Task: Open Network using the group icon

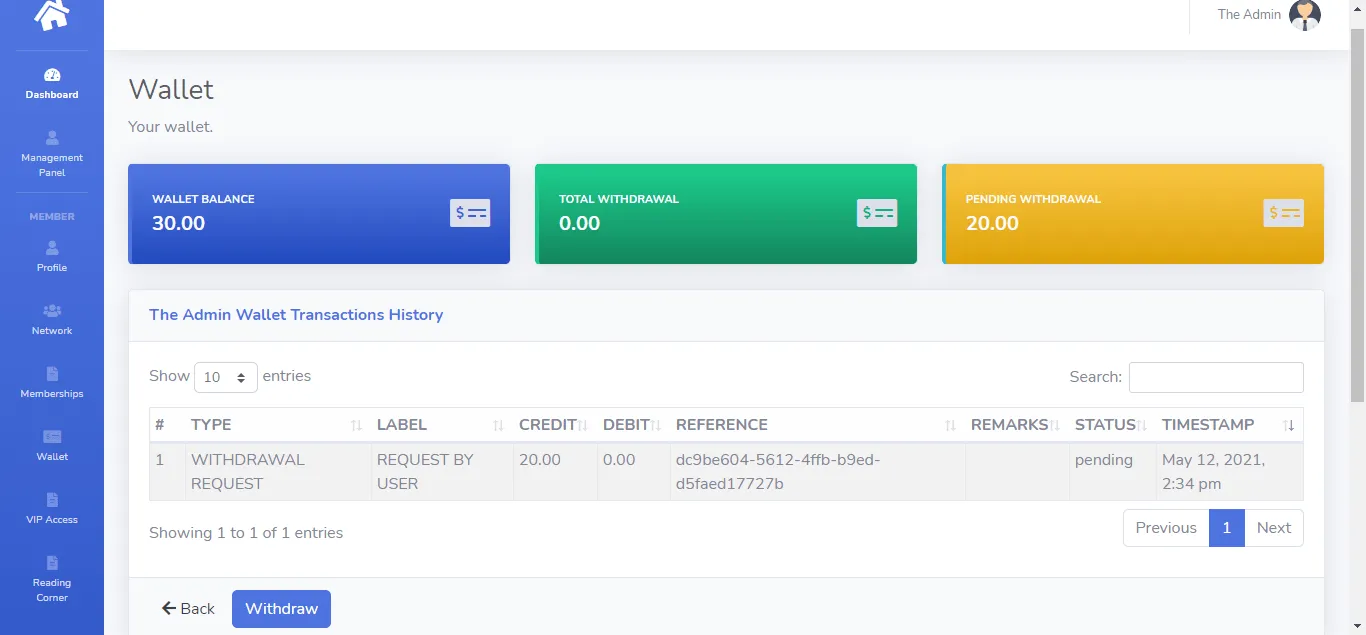Action: pyautogui.click(x=51, y=311)
